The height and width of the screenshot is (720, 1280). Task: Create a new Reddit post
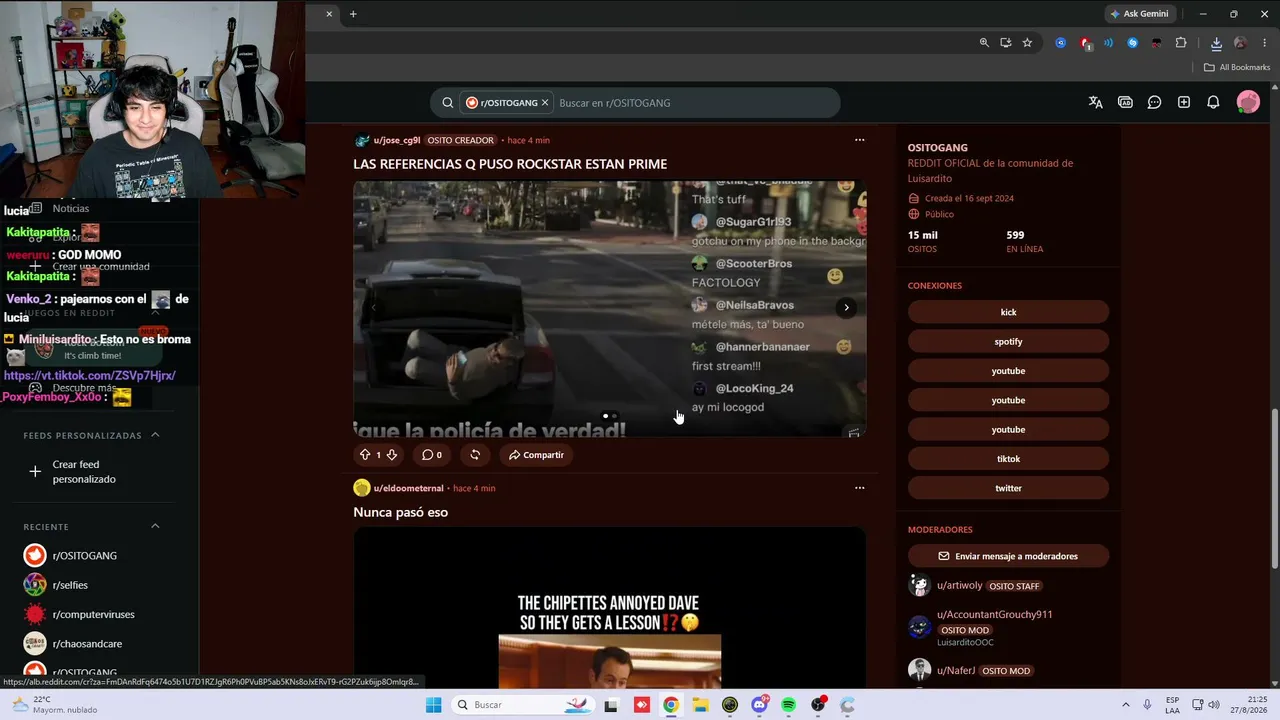tap(1184, 102)
